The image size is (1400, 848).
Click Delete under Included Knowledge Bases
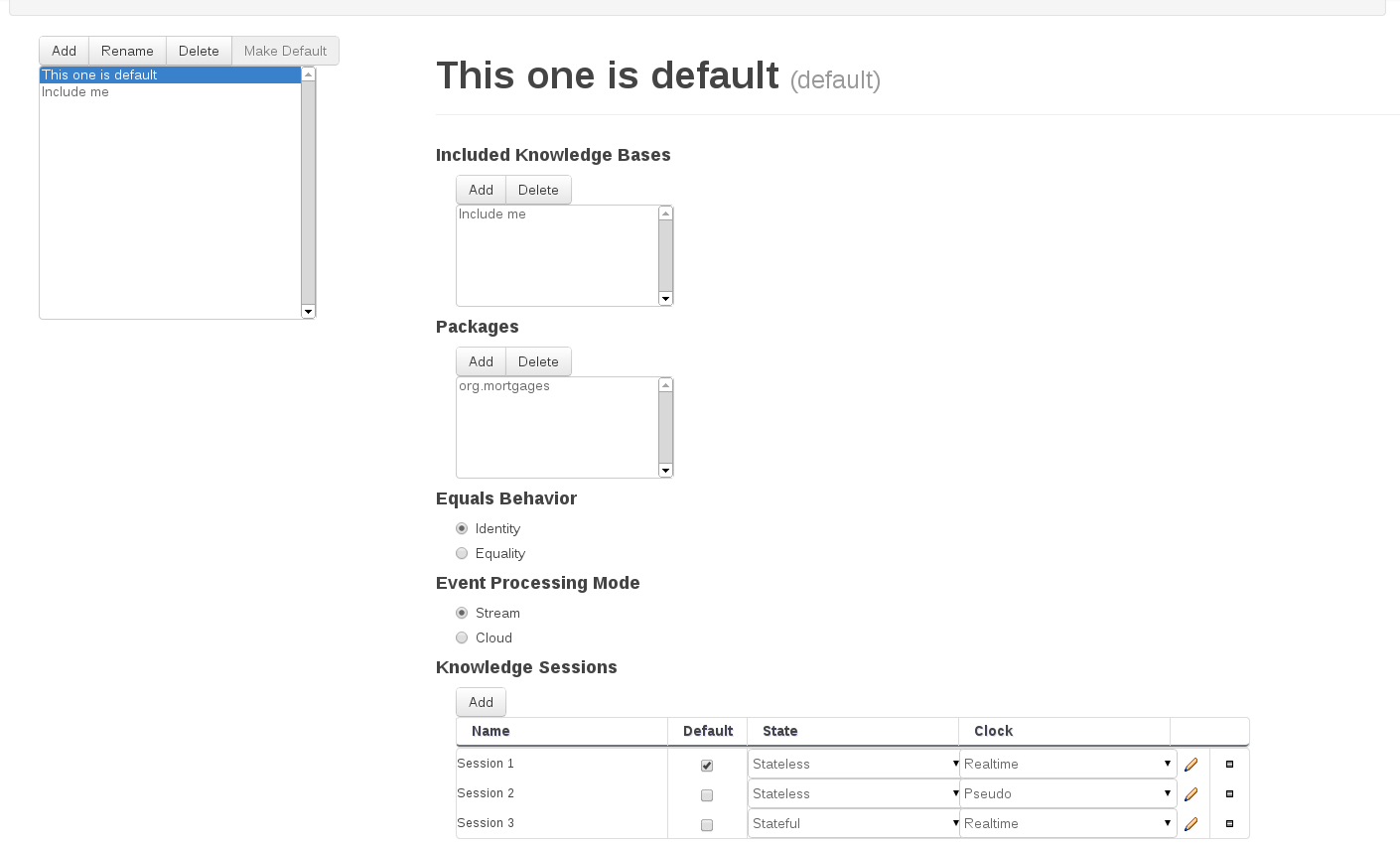pyautogui.click(x=538, y=190)
